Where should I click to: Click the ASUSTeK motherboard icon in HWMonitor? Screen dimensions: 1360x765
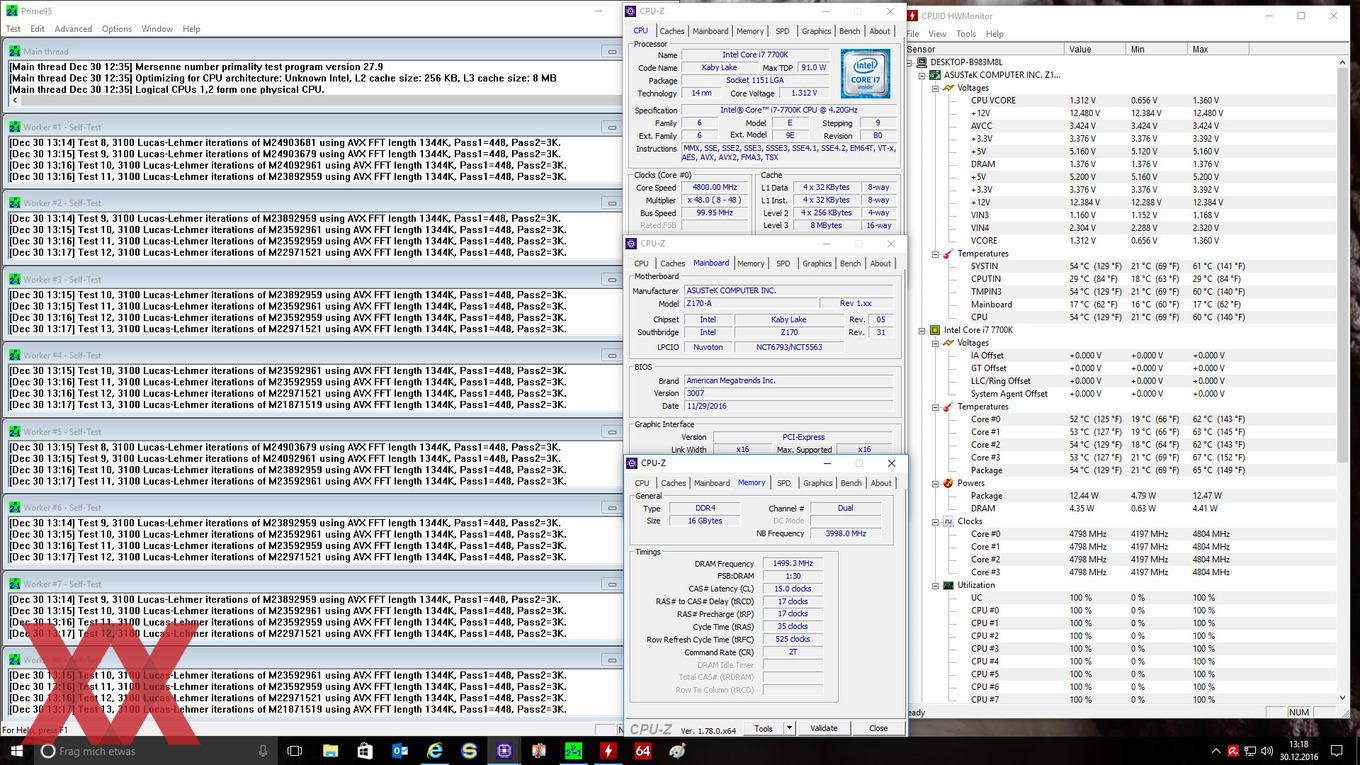(936, 75)
